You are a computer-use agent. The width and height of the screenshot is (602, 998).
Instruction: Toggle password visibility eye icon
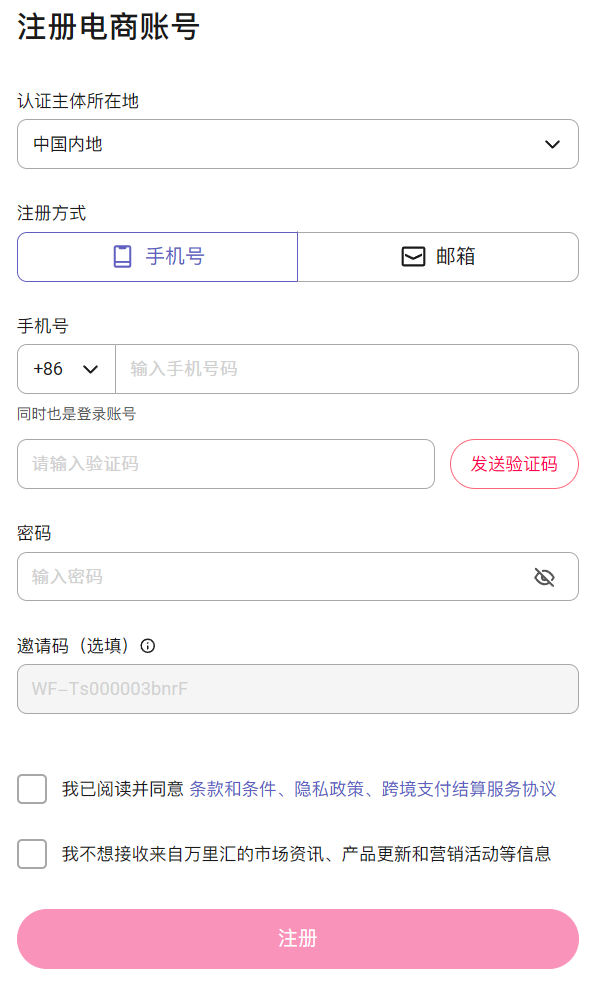click(544, 577)
